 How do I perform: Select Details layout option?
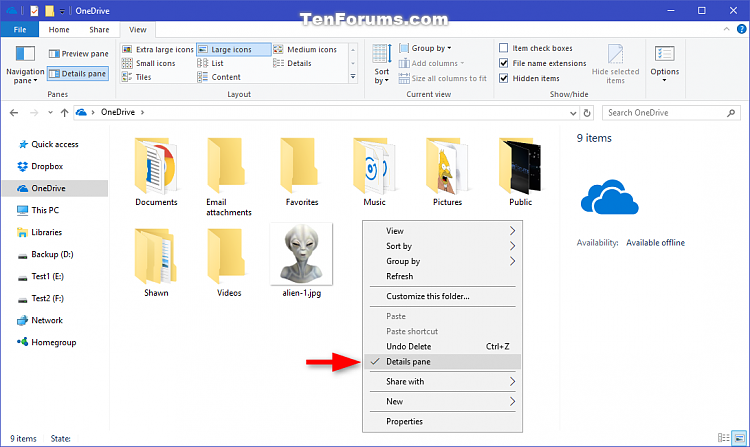(x=292, y=63)
